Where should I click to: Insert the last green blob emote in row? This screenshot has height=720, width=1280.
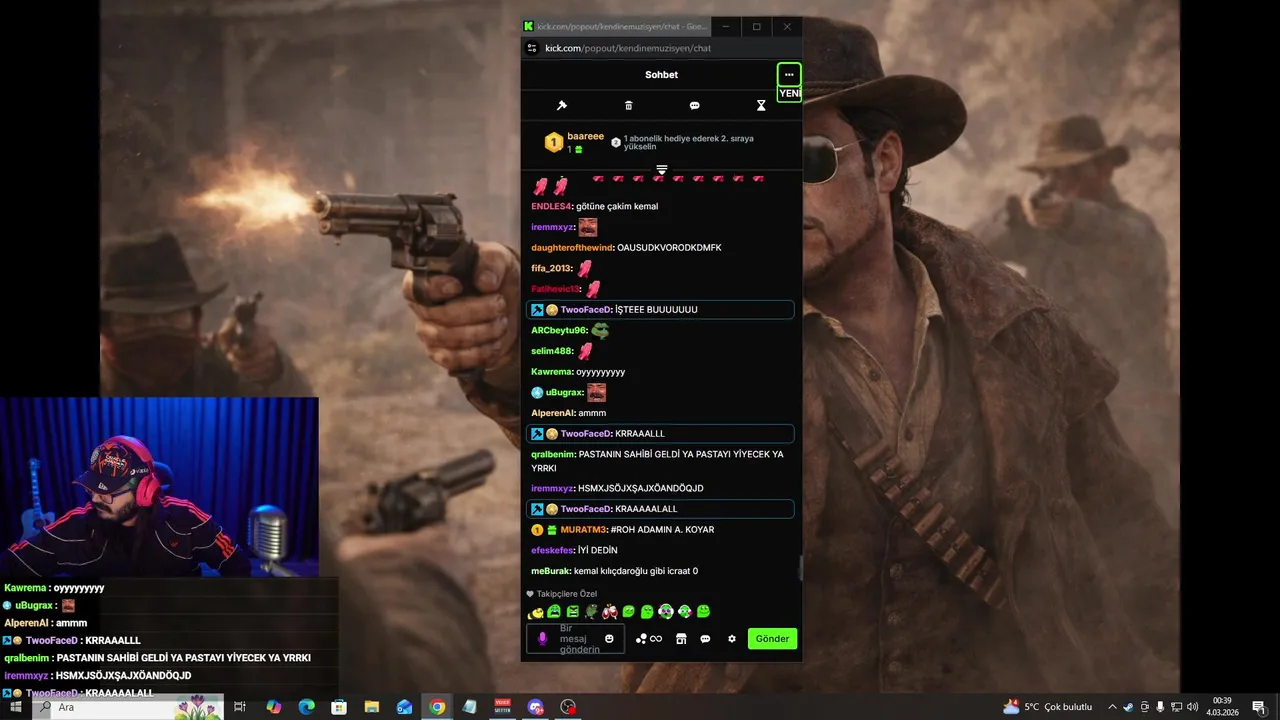click(x=703, y=611)
